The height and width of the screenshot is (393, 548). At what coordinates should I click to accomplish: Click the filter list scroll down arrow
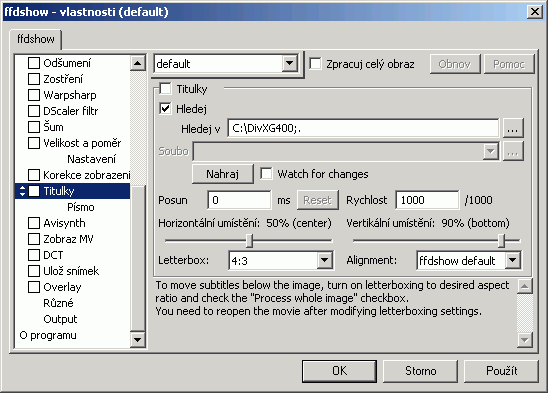138,339
